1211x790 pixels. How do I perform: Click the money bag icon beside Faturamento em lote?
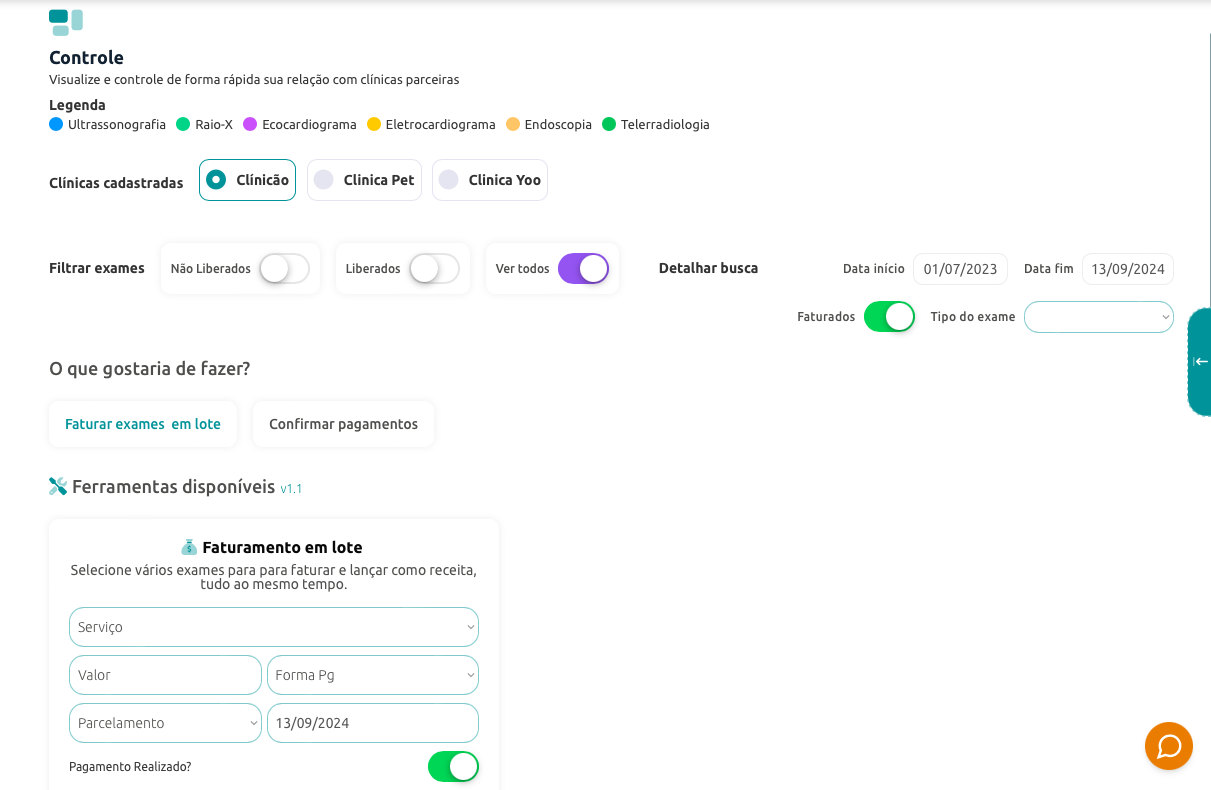point(189,547)
